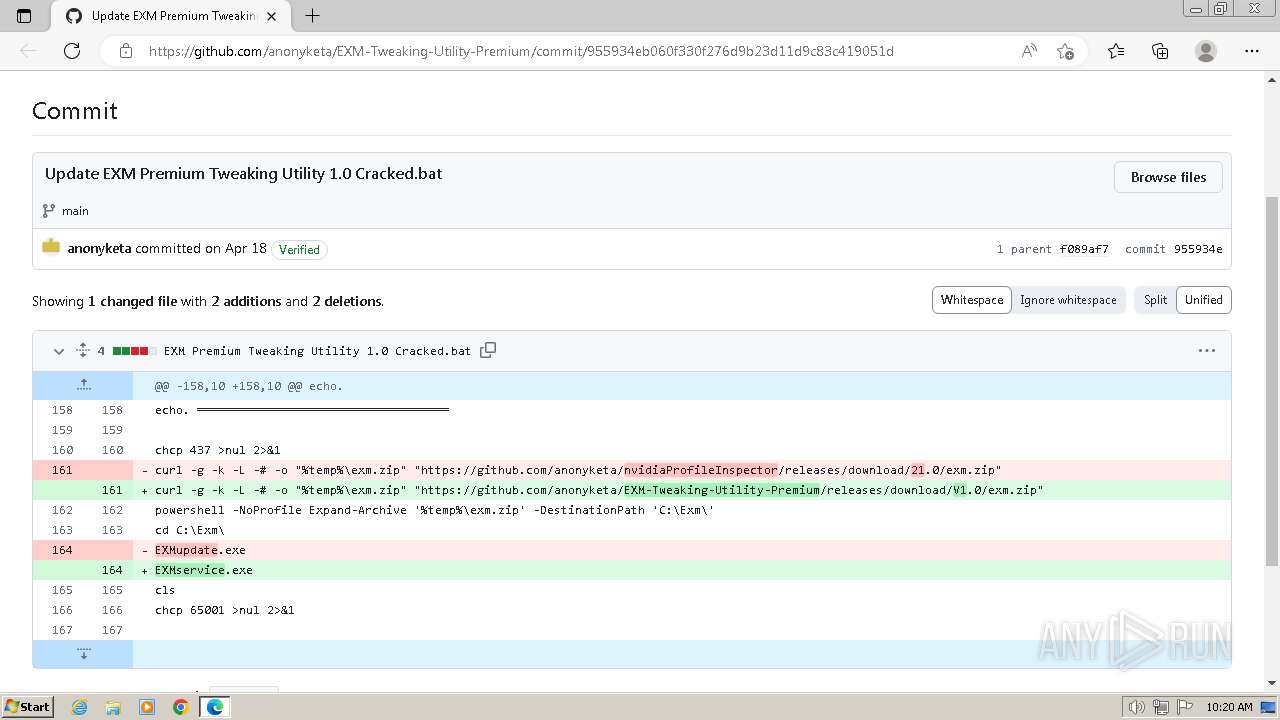This screenshot has width=1280, height=720.
Task: Open parent commit f089af7
Action: (x=1084, y=249)
